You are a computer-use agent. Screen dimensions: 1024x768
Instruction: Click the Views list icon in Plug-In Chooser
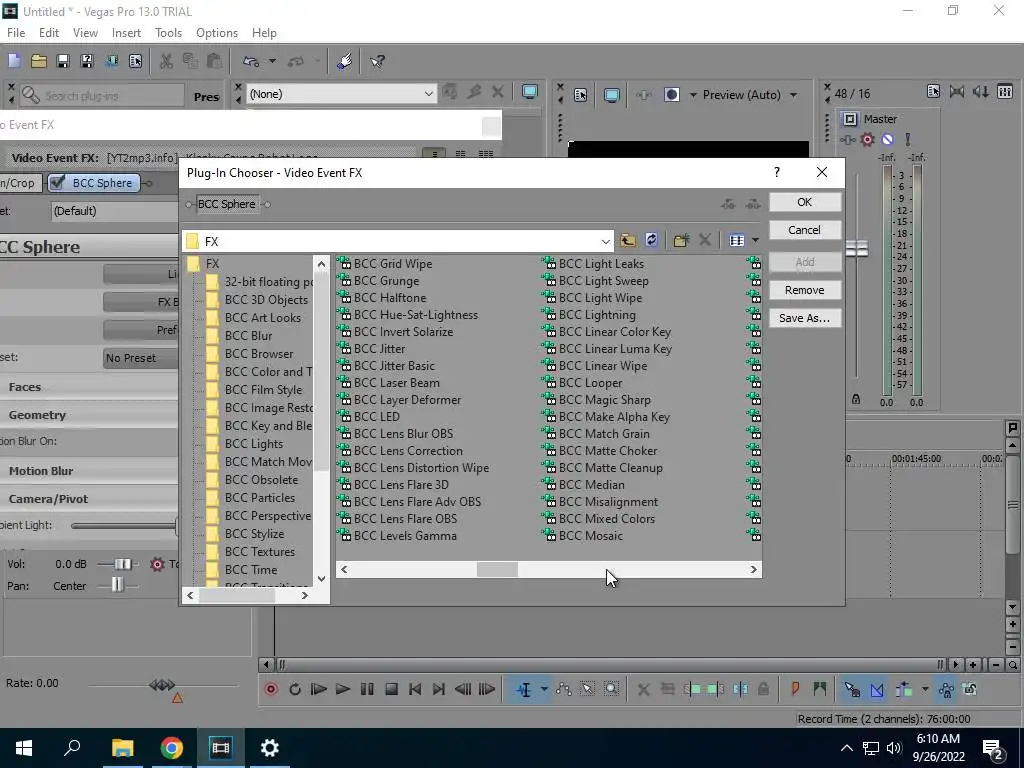[737, 240]
